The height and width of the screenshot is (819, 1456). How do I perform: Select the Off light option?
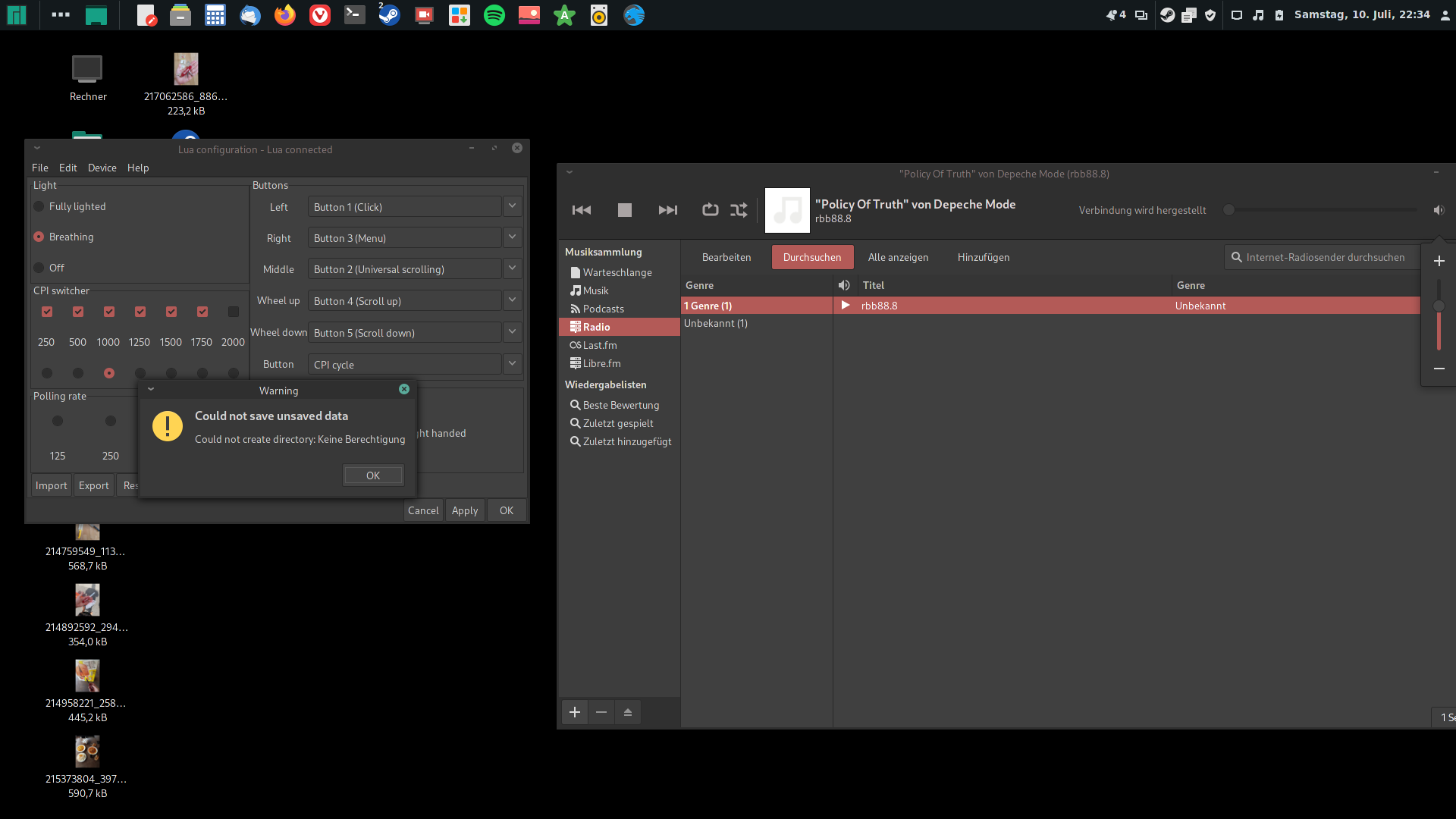[39, 268]
